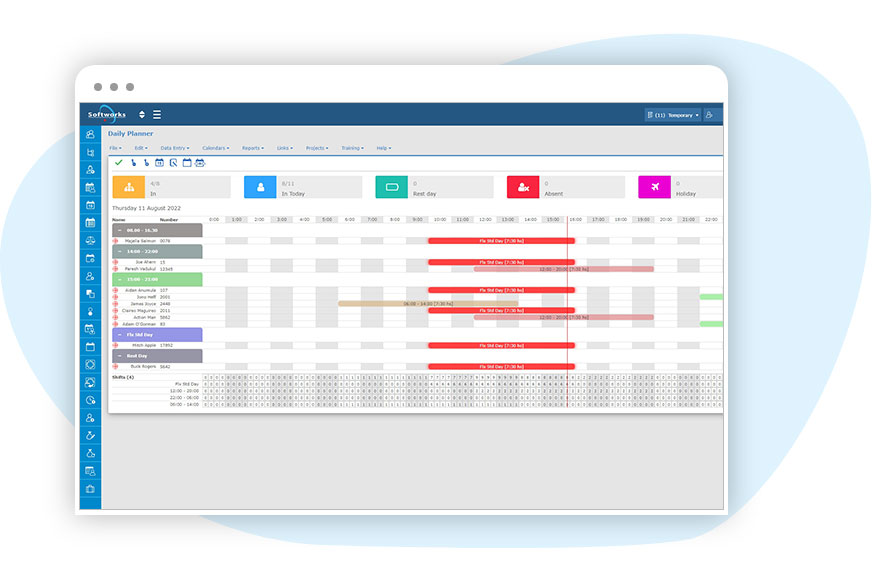This screenshot has height=580, width=872.
Task: Click the red icon beside Buck Rogers
Action: pos(116,366)
